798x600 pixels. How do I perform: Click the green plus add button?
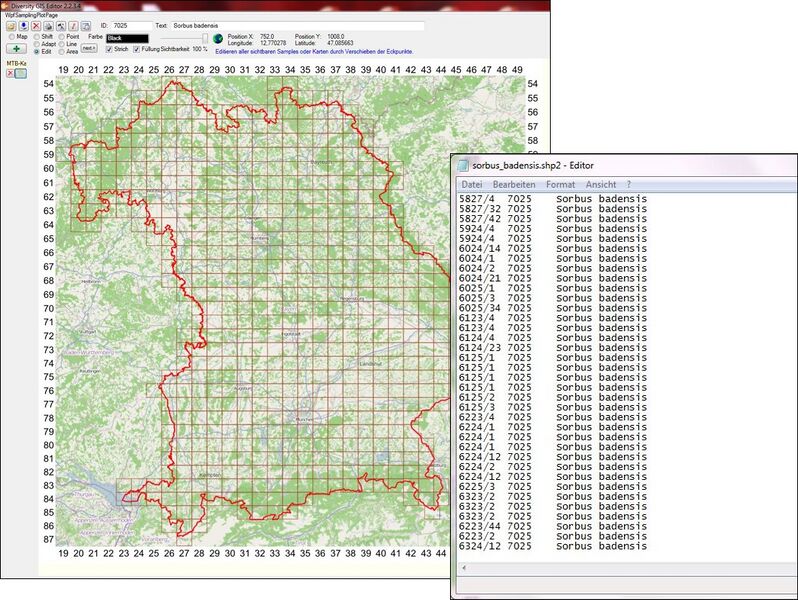(x=16, y=48)
